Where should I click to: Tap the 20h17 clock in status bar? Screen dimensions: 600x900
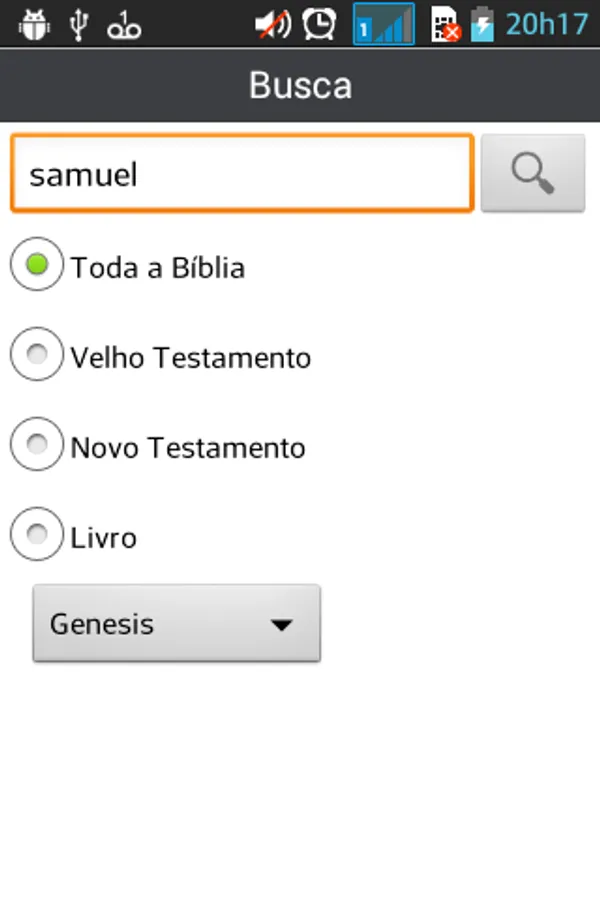coord(546,24)
